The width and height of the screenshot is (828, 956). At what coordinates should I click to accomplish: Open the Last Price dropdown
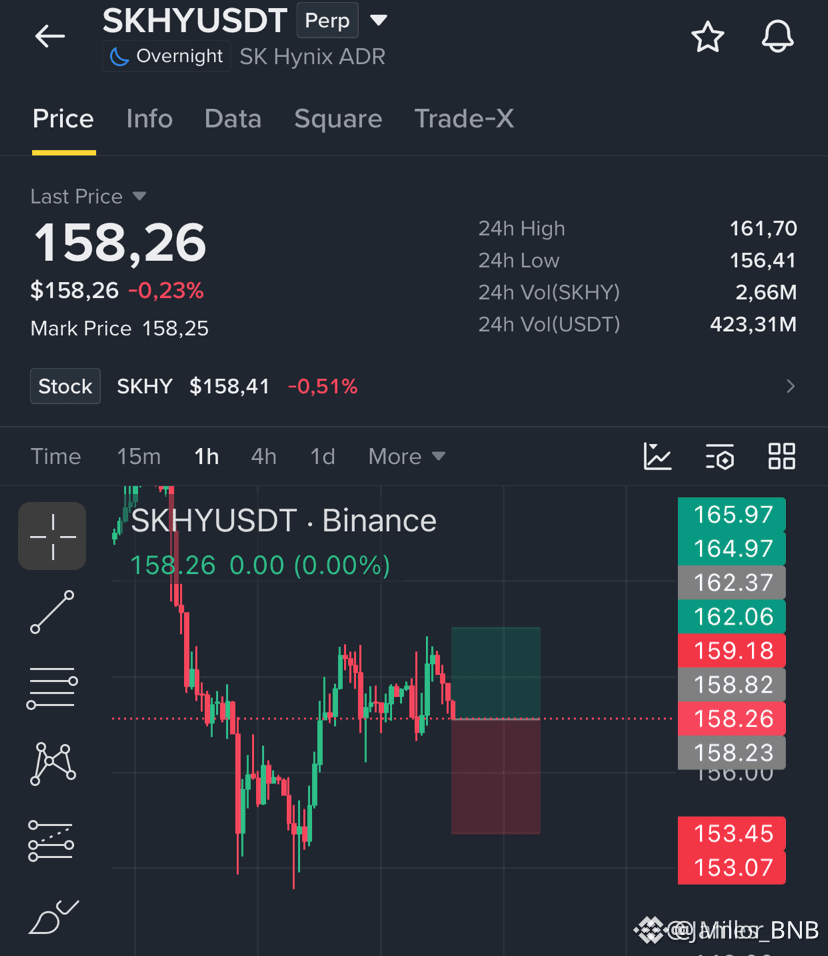click(88, 196)
